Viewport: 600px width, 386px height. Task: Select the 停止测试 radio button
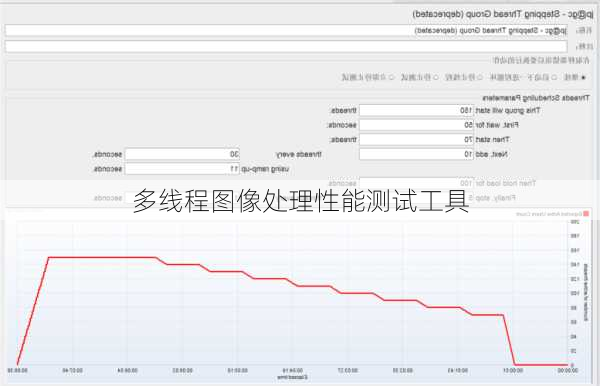(435, 77)
